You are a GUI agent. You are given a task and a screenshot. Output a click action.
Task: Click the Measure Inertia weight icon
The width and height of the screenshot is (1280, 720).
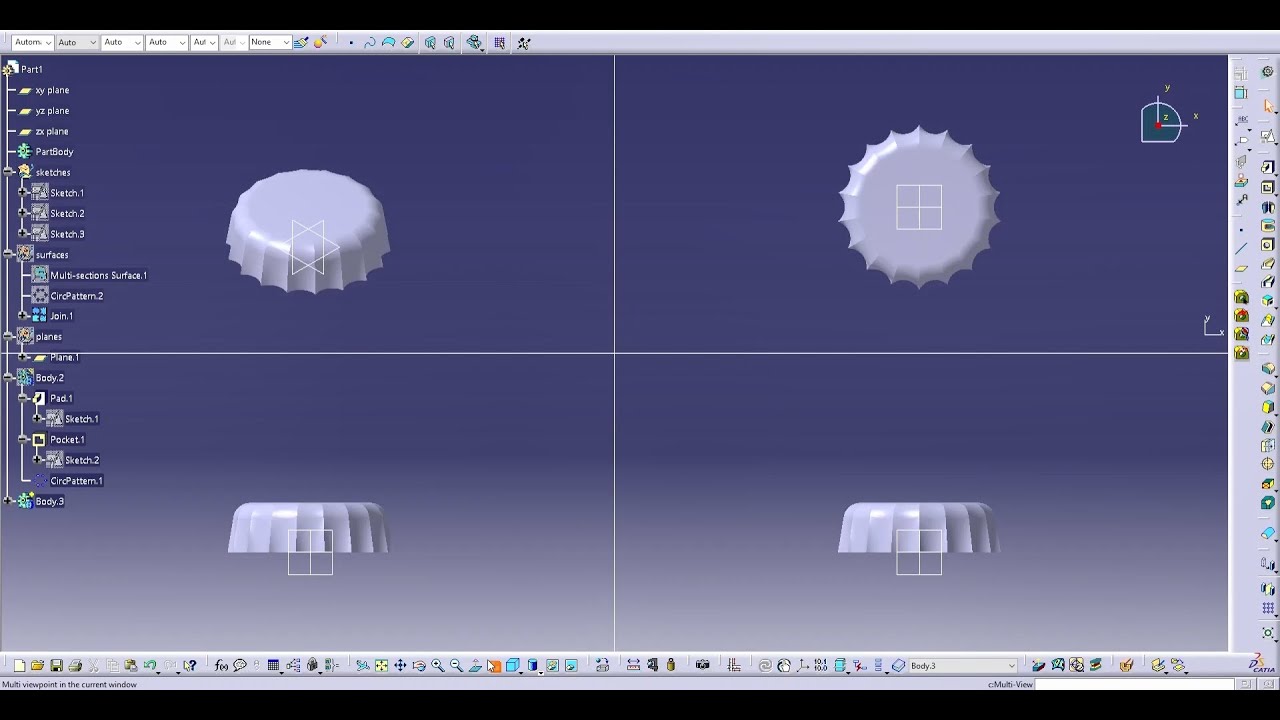[671, 665]
